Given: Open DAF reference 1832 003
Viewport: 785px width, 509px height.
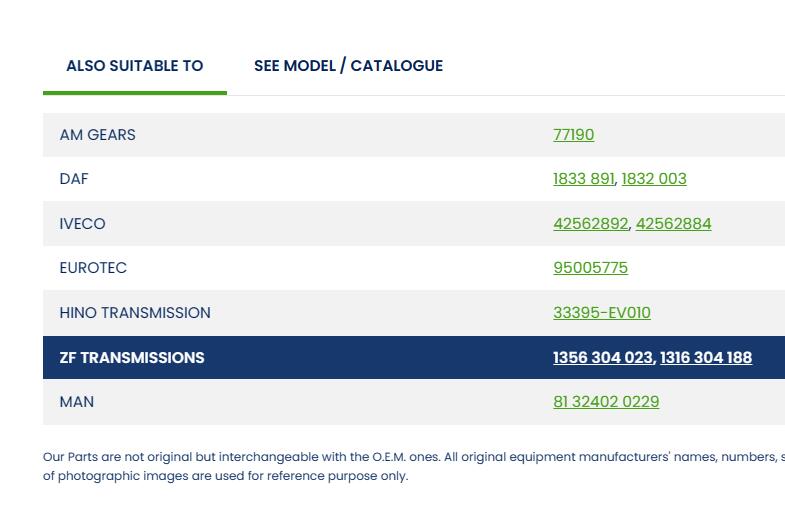Looking at the screenshot, I should click(x=654, y=179).
